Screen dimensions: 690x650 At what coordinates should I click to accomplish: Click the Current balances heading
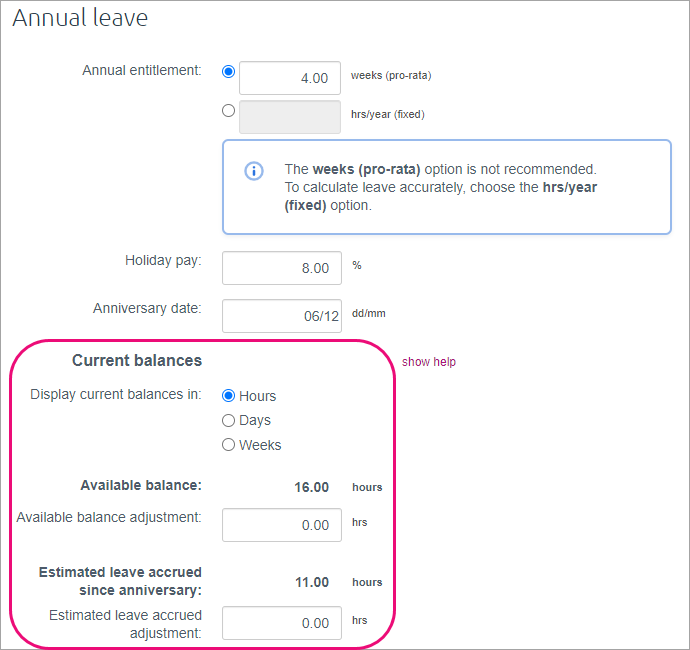pyautogui.click(x=137, y=361)
